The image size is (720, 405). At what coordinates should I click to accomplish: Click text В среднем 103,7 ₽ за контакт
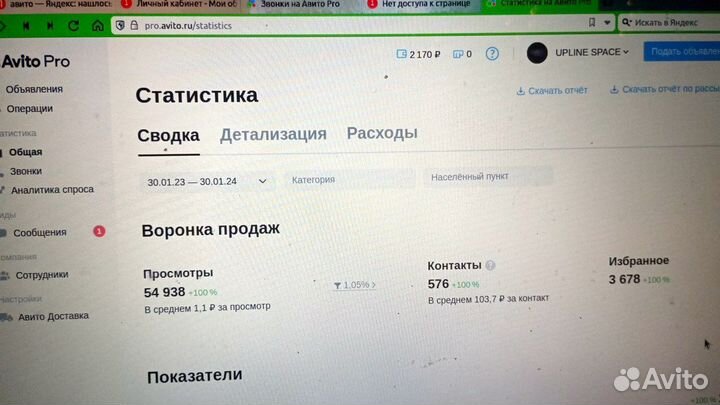pyautogui.click(x=488, y=299)
